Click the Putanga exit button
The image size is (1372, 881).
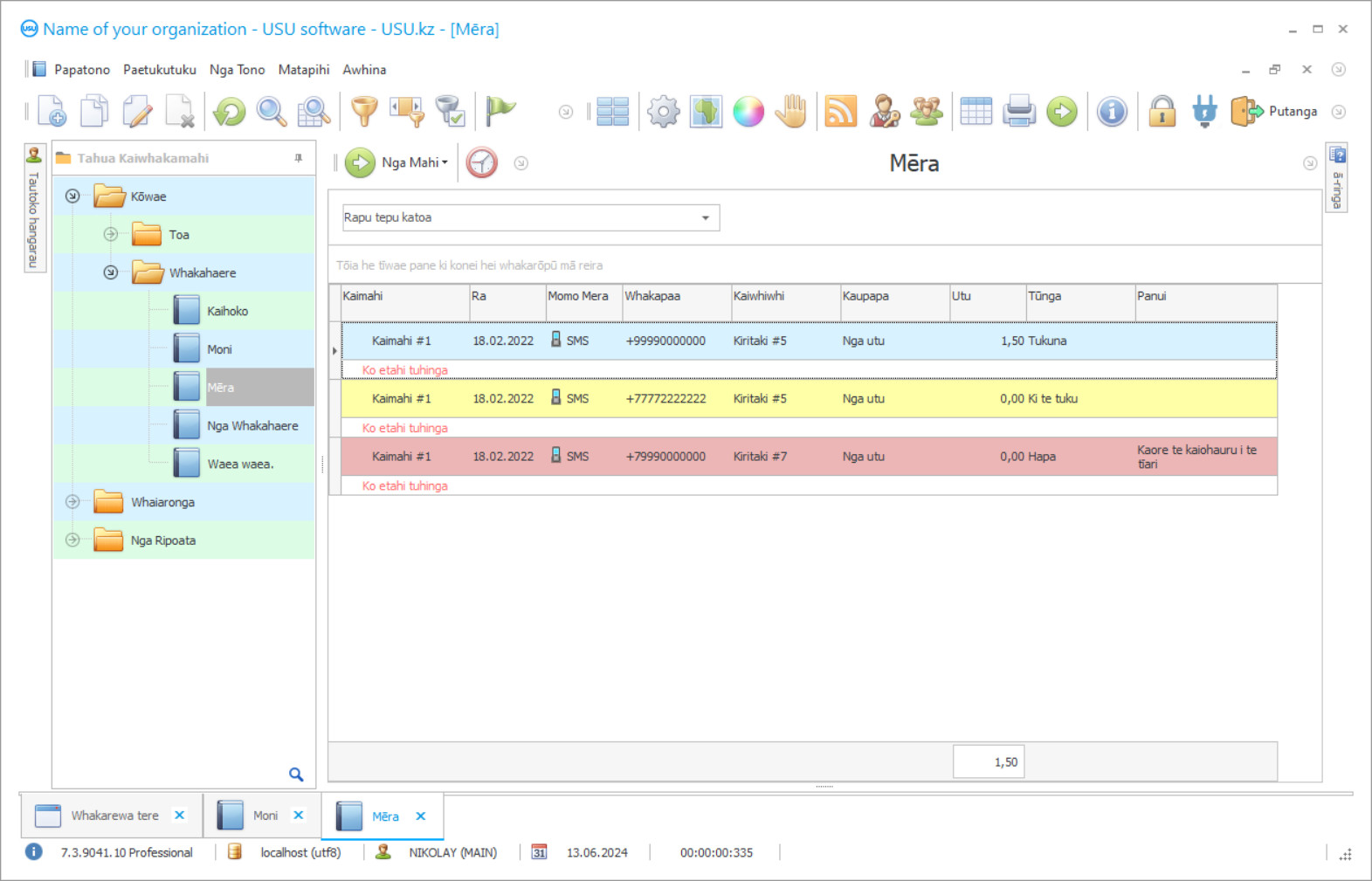(x=1274, y=112)
